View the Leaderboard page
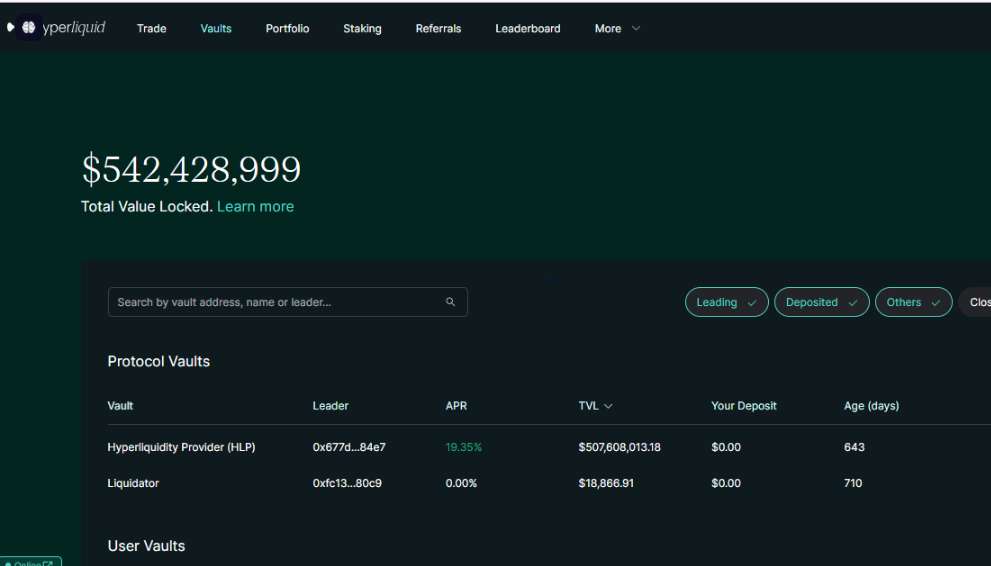The width and height of the screenshot is (991, 566). click(528, 28)
